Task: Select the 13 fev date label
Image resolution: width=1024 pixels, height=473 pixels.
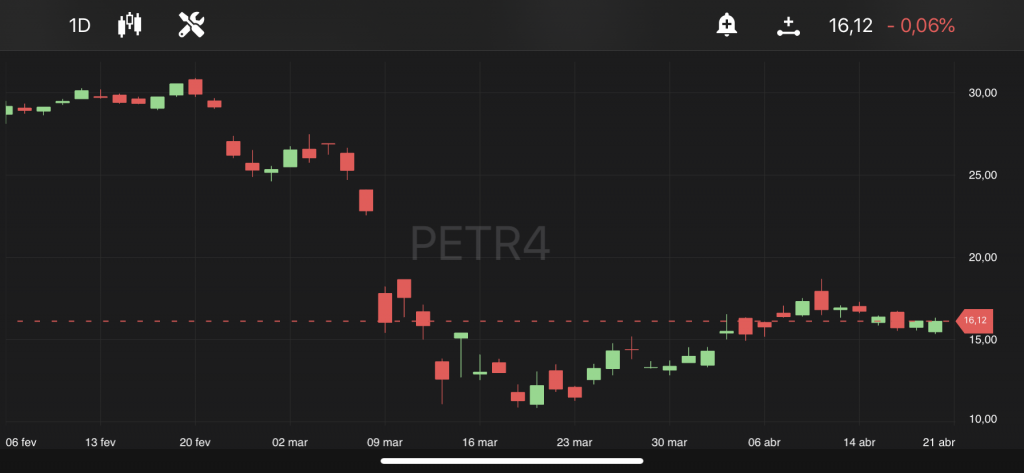Action: coord(100,442)
